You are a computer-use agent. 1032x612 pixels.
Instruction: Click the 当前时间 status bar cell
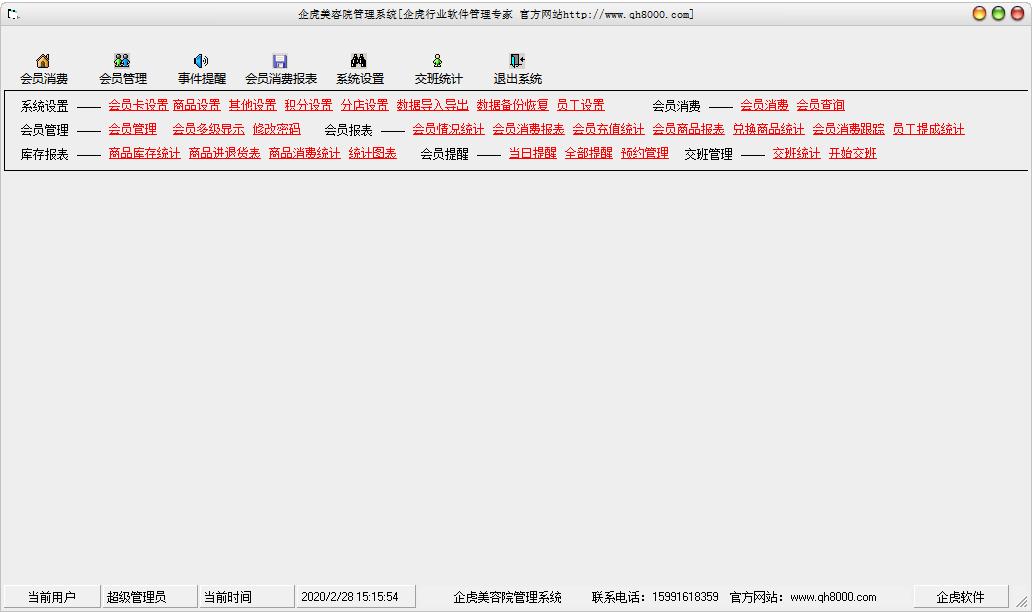pos(245,597)
